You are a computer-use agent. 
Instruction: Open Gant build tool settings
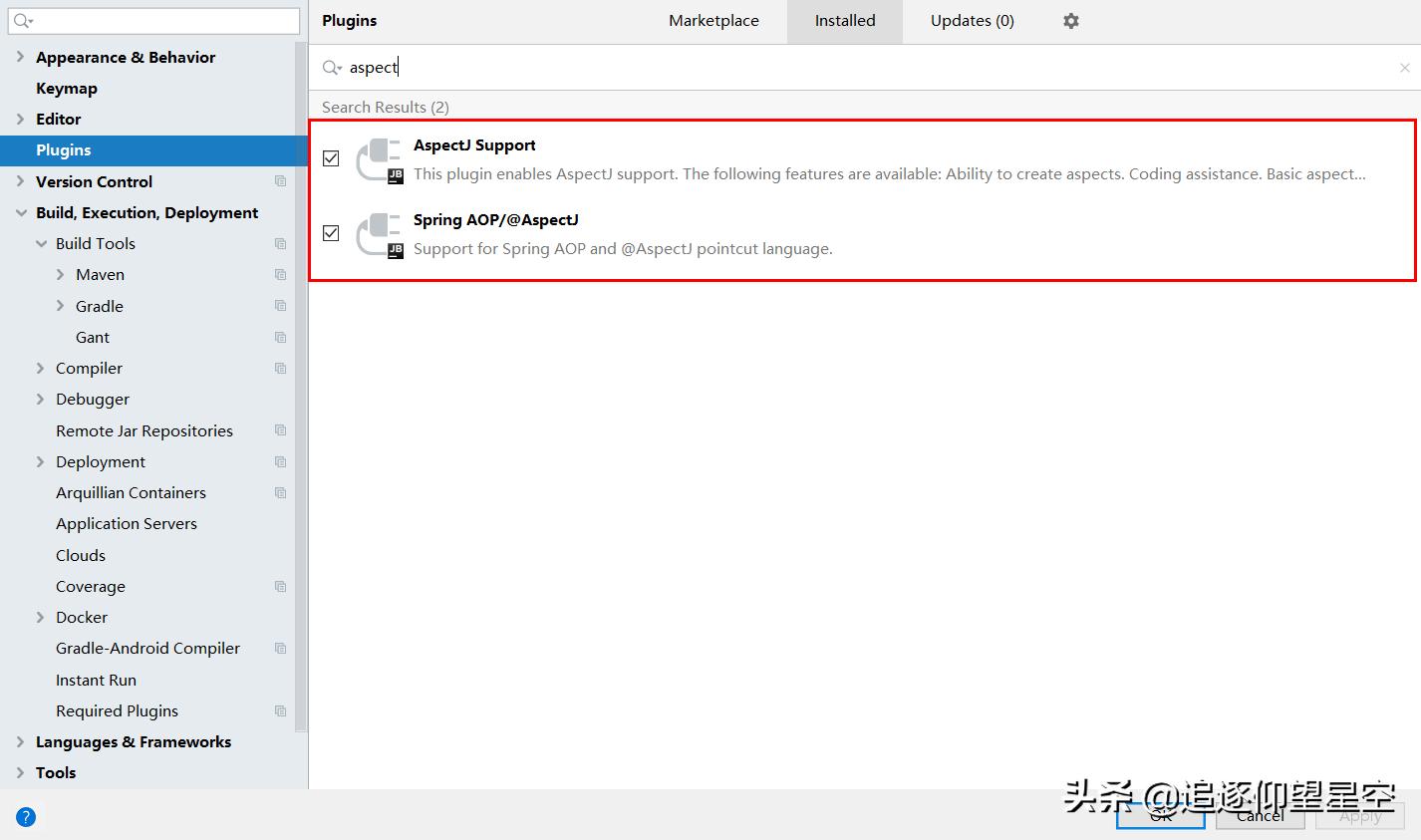tap(93, 338)
